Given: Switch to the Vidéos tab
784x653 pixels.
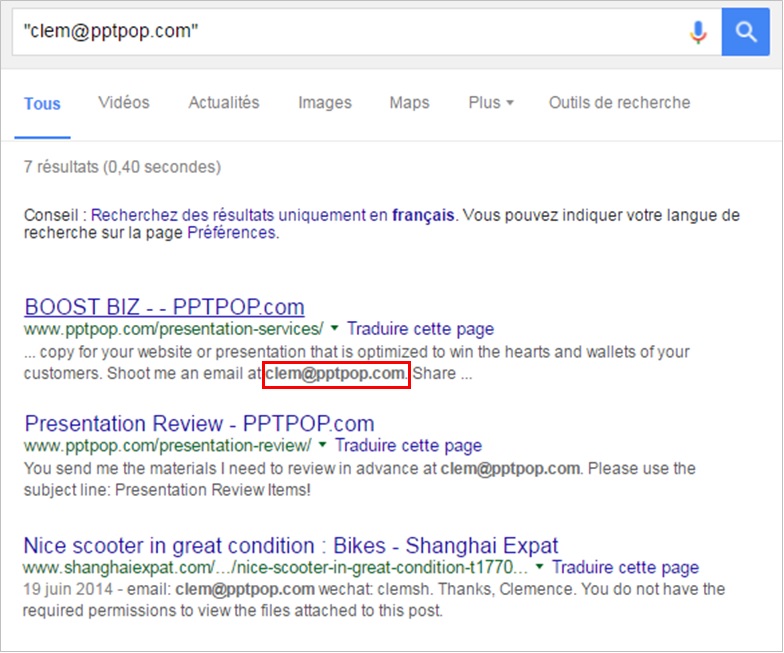Looking at the screenshot, I should tap(124, 102).
